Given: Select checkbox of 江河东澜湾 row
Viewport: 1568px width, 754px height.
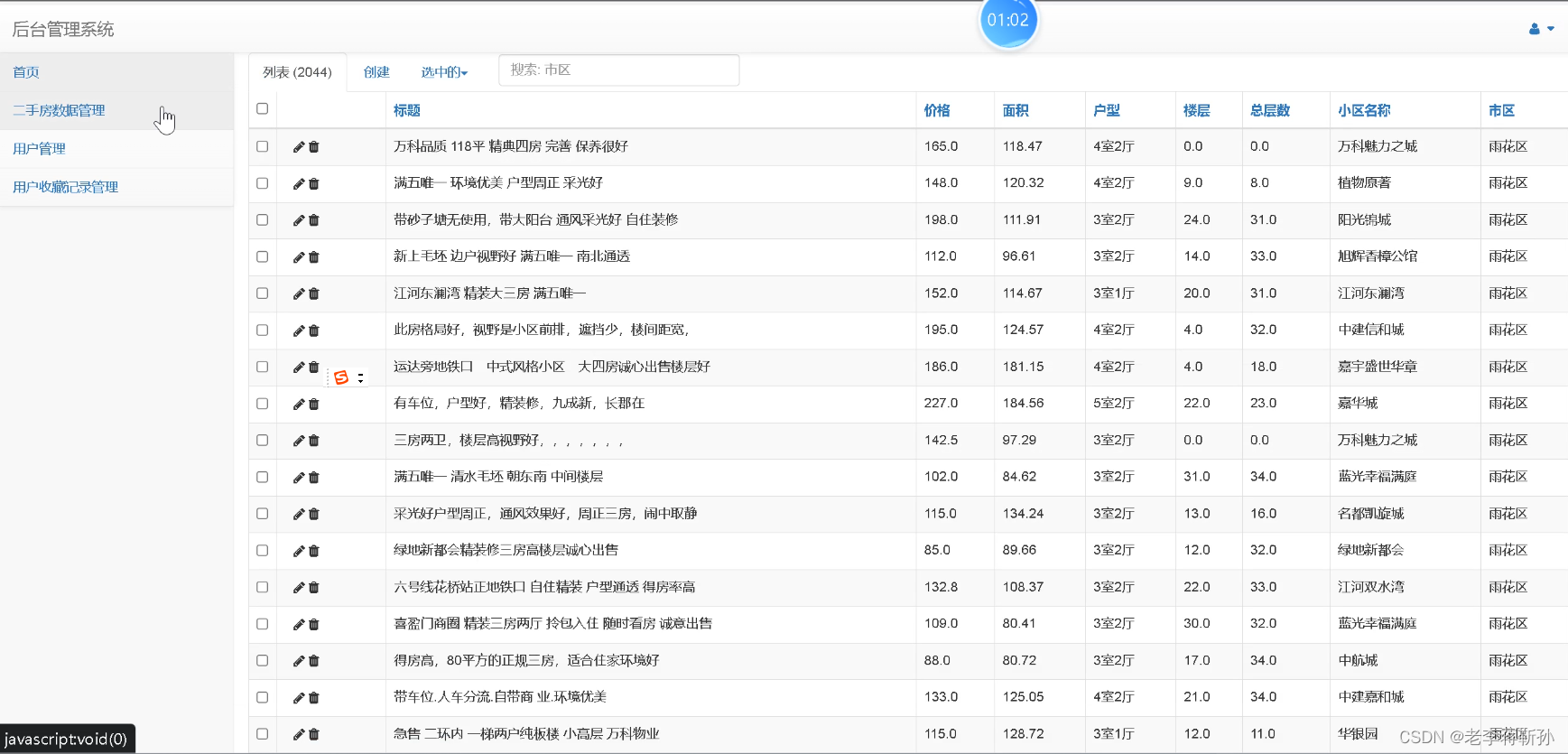Looking at the screenshot, I should pos(263,293).
